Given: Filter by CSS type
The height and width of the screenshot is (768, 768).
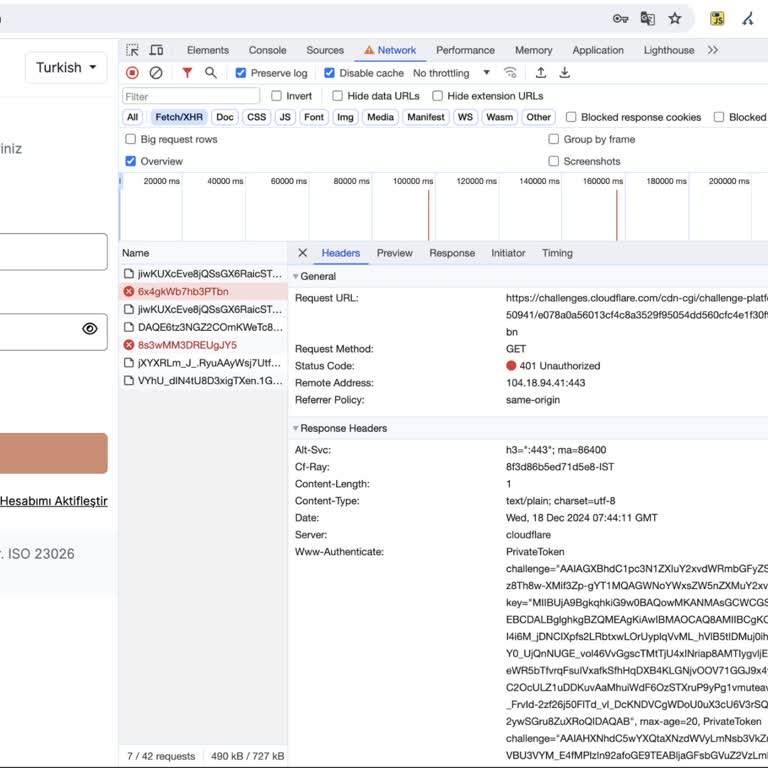Looking at the screenshot, I should (x=257, y=117).
